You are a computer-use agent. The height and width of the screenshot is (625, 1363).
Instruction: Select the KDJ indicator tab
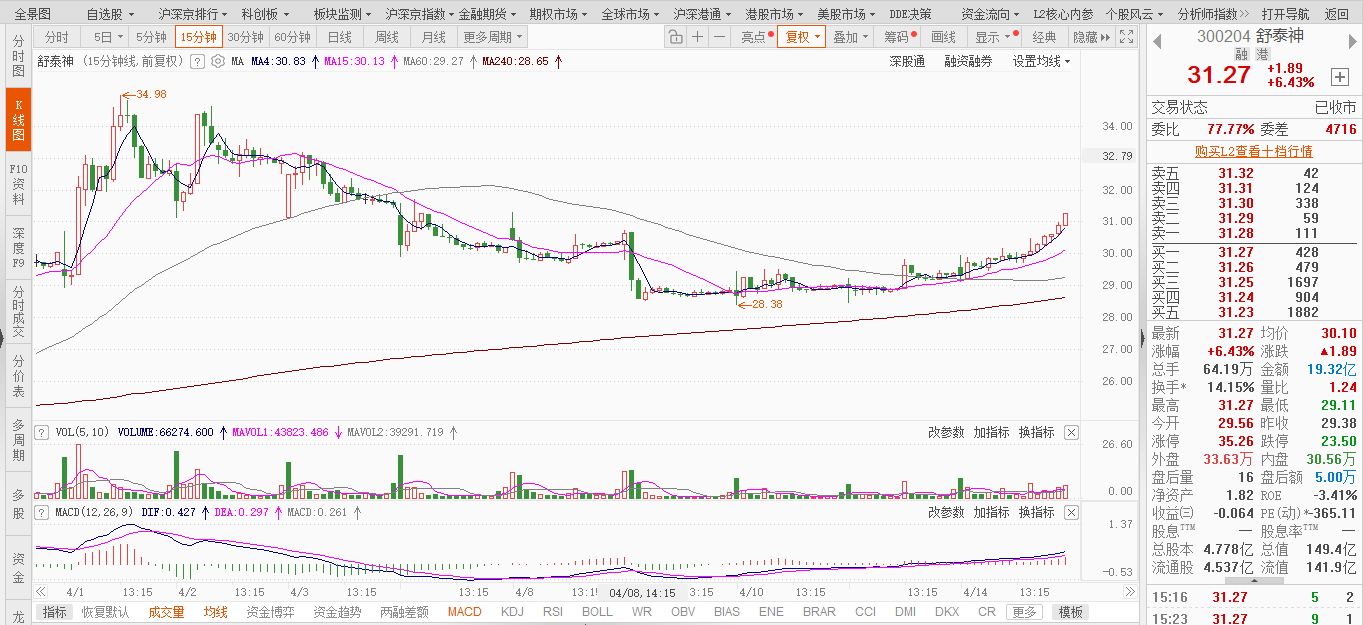tap(512, 612)
